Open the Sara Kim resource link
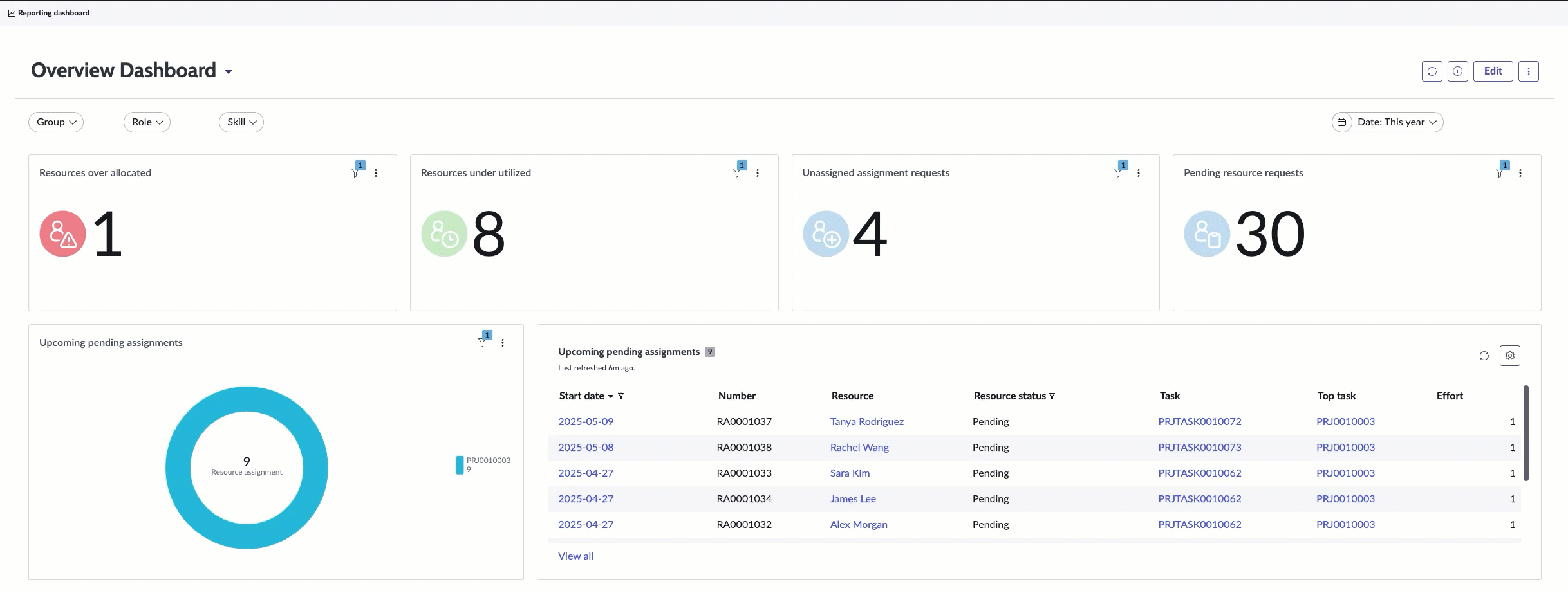This screenshot has width=1568, height=593. 850,473
